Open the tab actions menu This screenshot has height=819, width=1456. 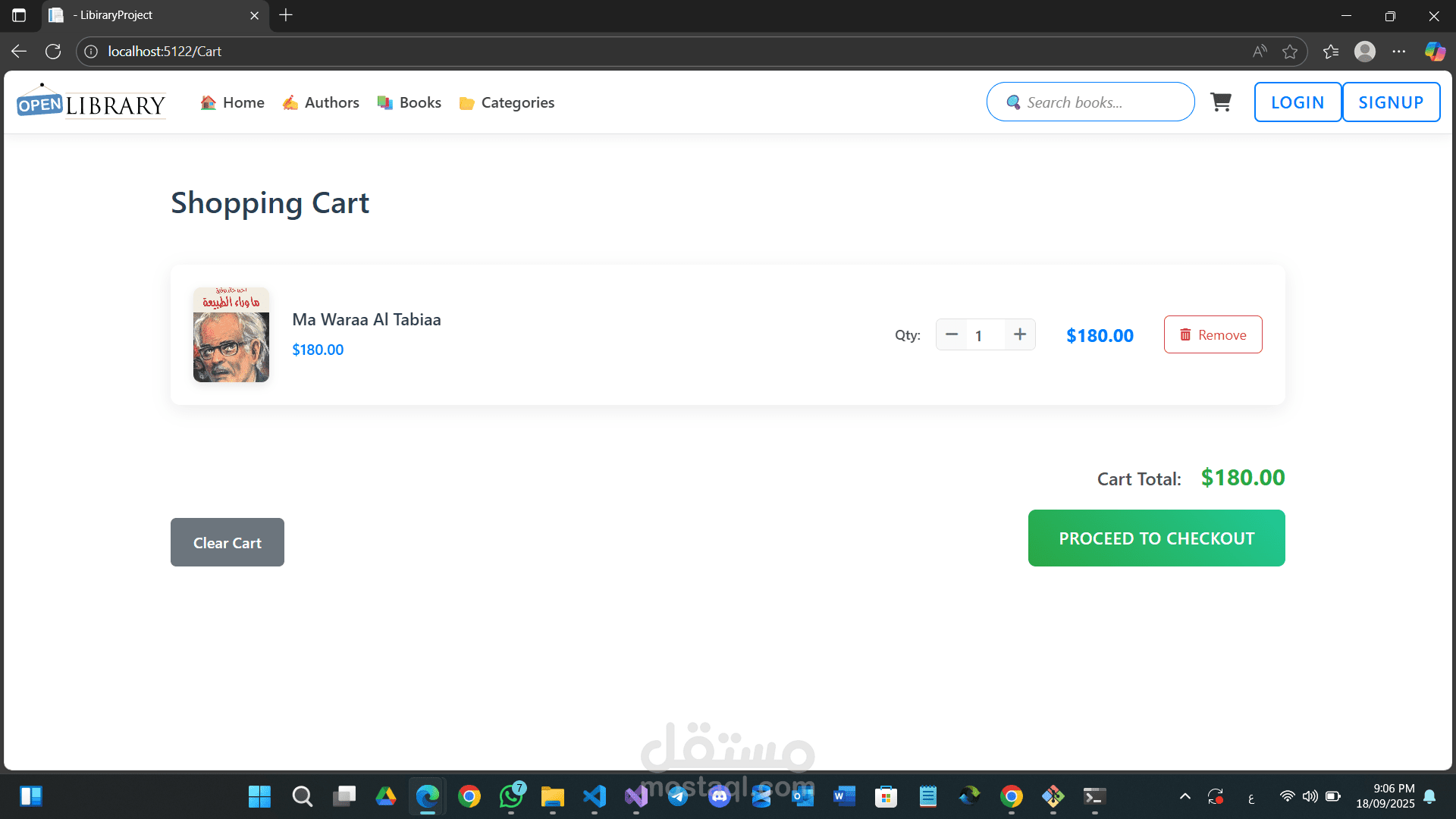[19, 15]
